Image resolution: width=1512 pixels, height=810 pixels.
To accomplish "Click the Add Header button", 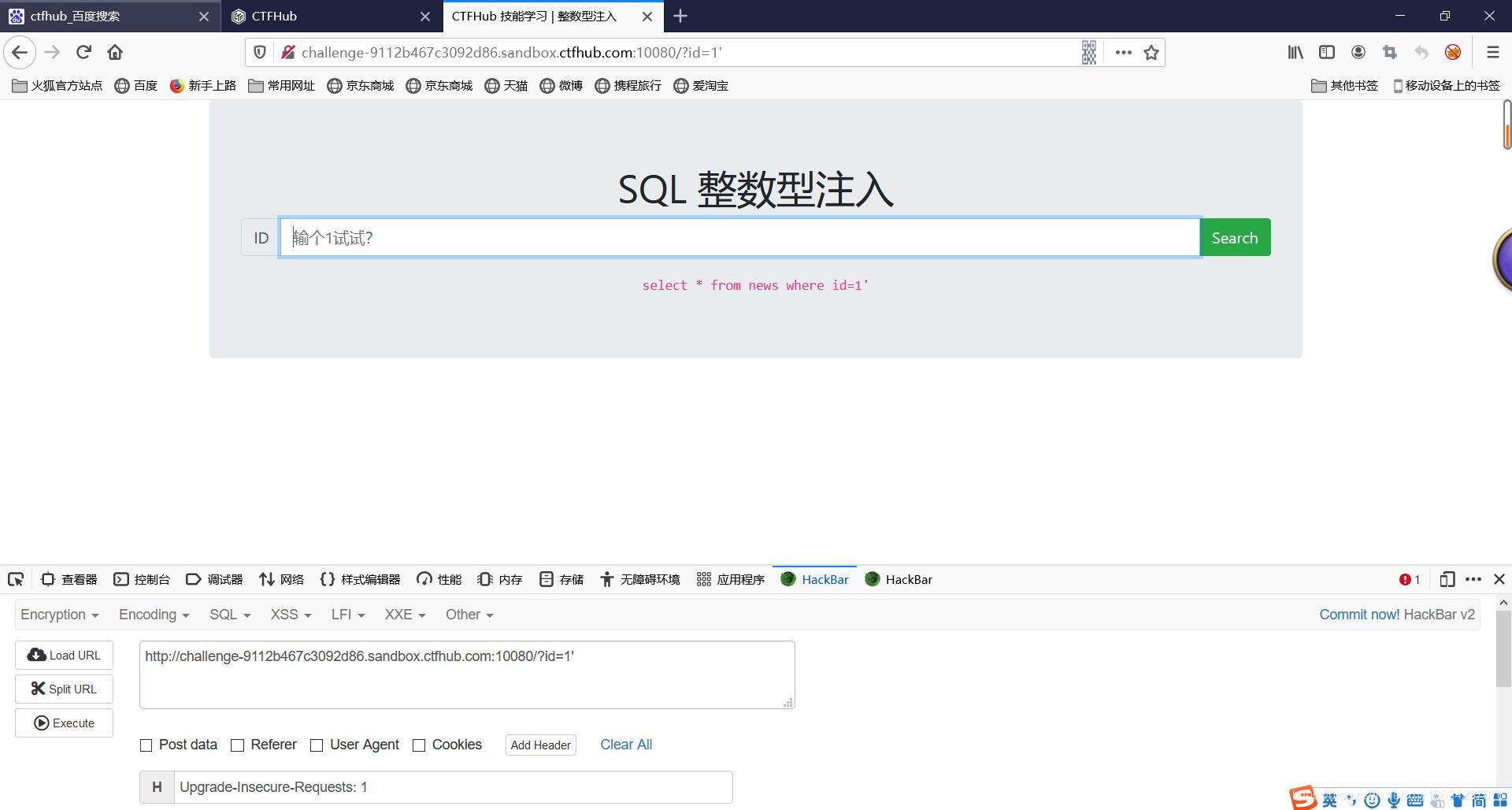I will 540,745.
